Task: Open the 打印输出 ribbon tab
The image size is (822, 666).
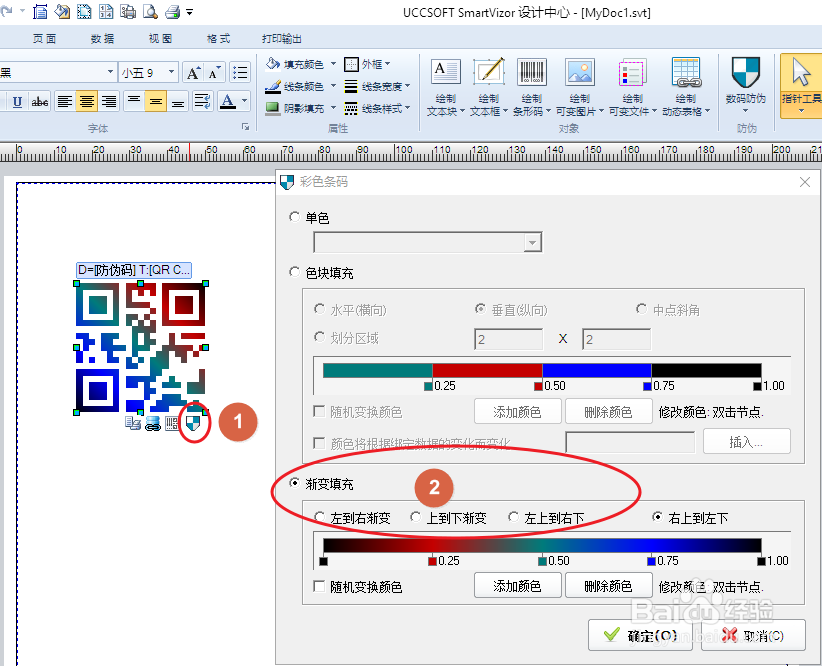Action: [282, 38]
